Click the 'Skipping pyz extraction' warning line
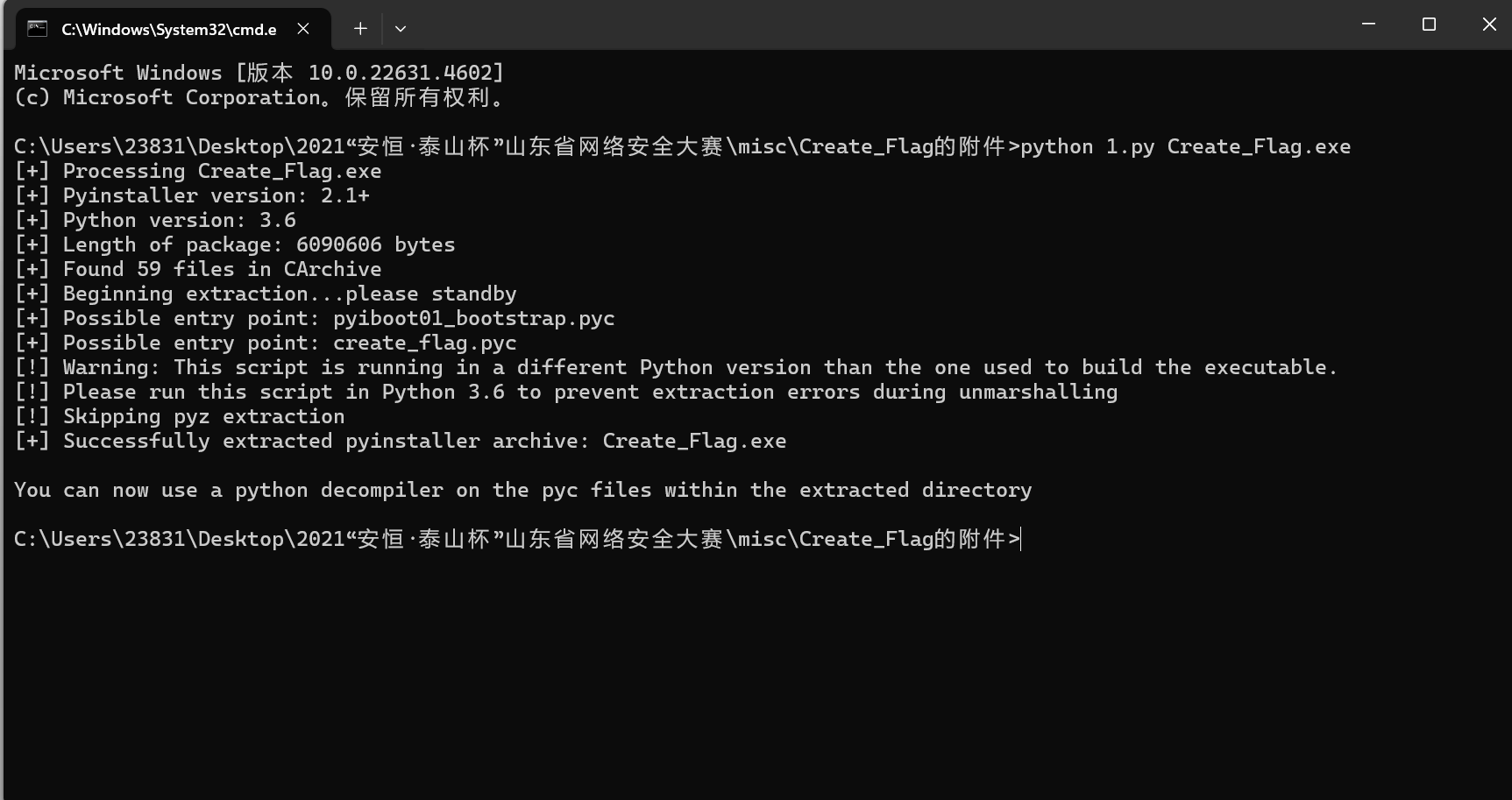The height and width of the screenshot is (800, 1512). [x=180, y=416]
